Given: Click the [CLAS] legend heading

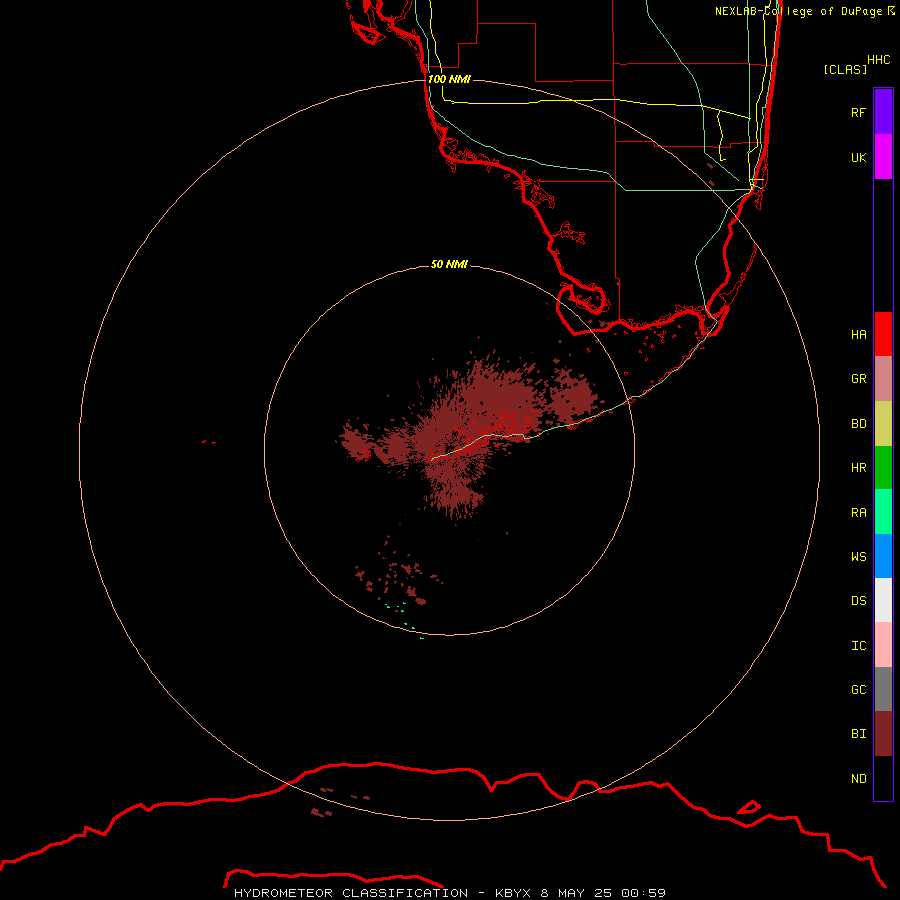Looking at the screenshot, I should pyautogui.click(x=845, y=69).
